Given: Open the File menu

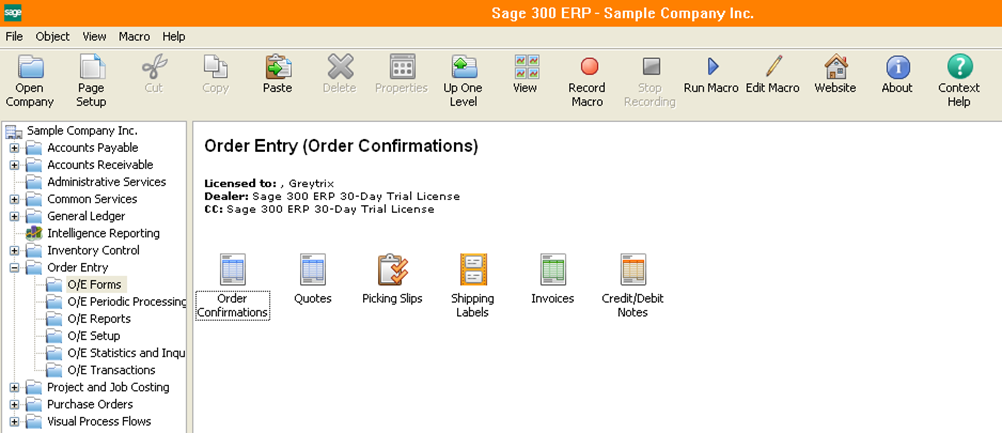Looking at the screenshot, I should [14, 36].
